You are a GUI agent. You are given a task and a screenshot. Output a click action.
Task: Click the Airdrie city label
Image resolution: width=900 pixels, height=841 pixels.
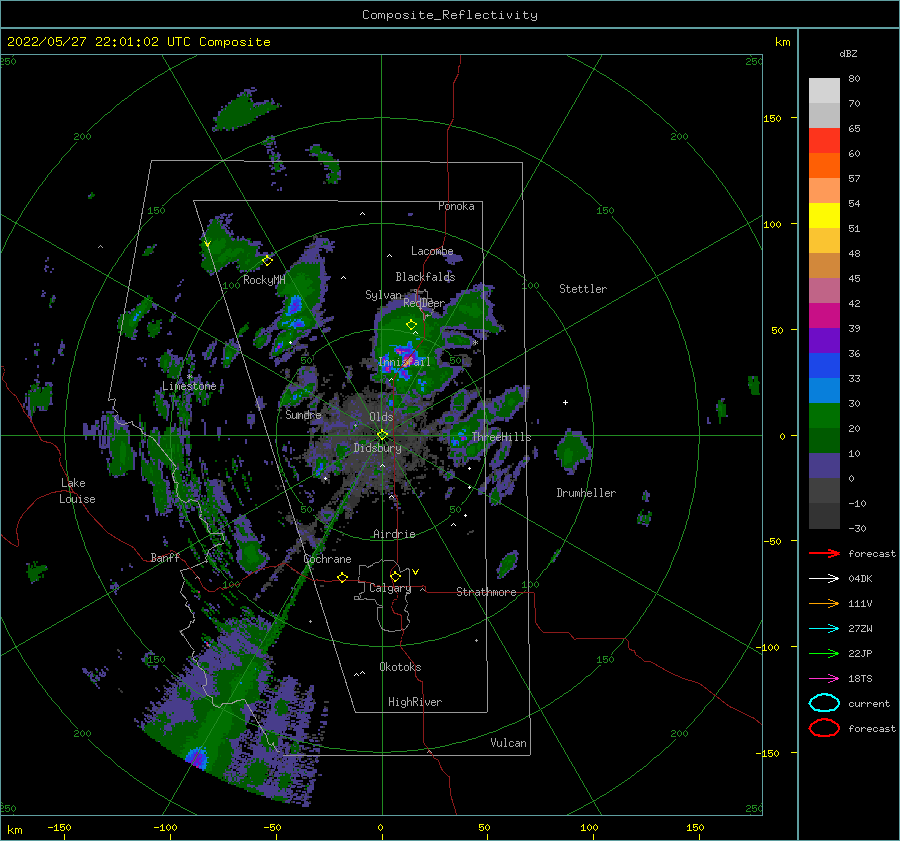click(394, 534)
